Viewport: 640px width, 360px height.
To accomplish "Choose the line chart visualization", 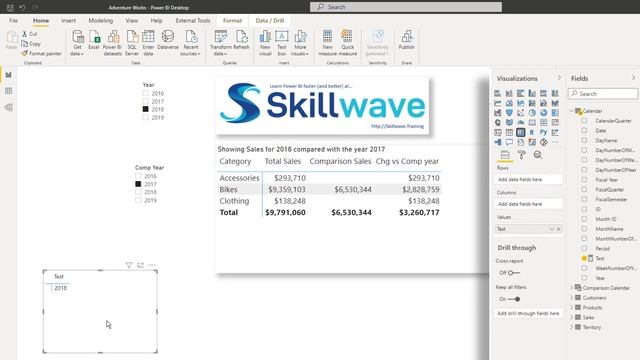I will (498, 103).
